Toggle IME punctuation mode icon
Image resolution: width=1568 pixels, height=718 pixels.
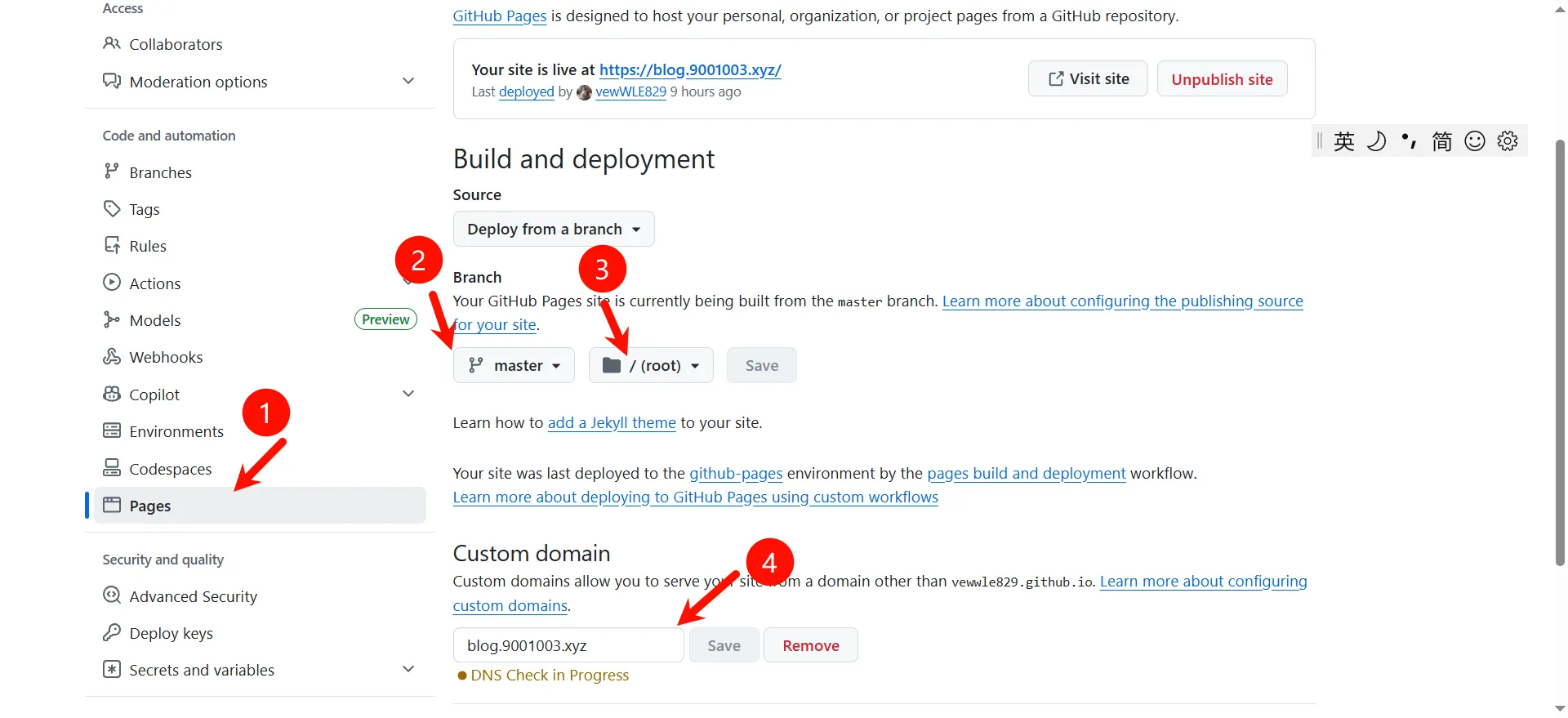tap(1409, 141)
